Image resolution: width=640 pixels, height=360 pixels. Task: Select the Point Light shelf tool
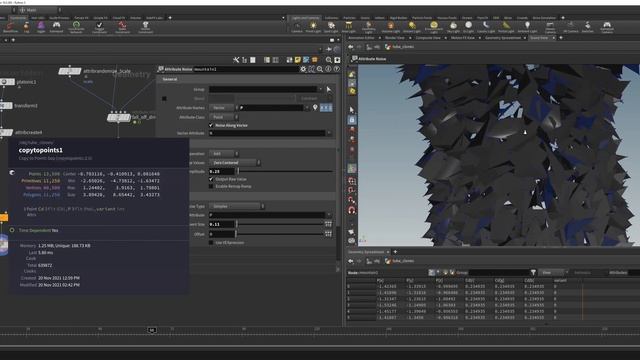[313, 27]
